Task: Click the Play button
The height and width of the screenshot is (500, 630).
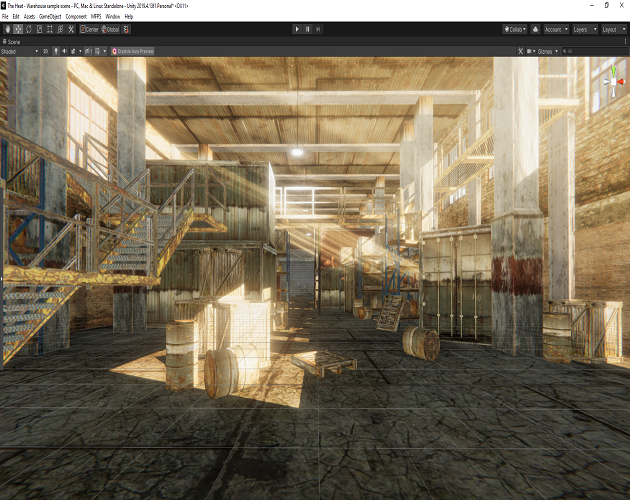Action: point(297,29)
